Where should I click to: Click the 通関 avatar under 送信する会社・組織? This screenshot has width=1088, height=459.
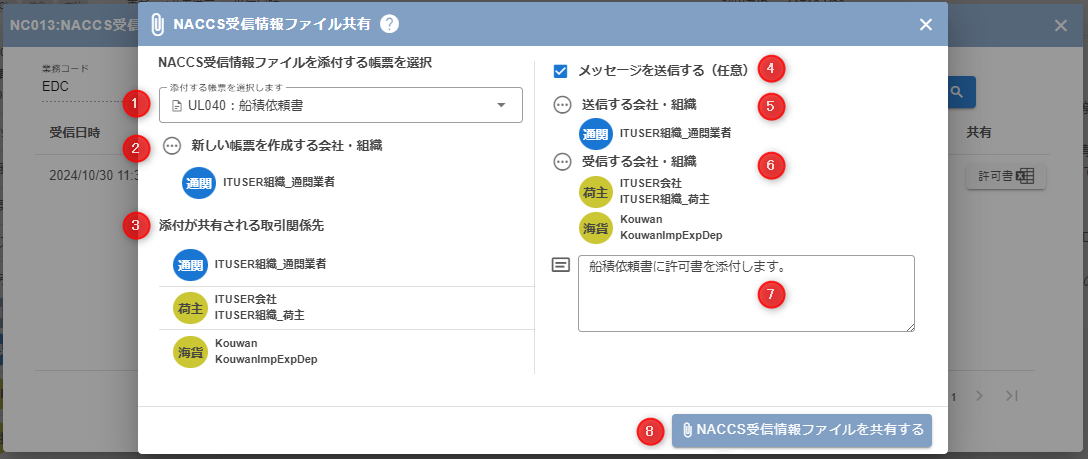point(596,132)
